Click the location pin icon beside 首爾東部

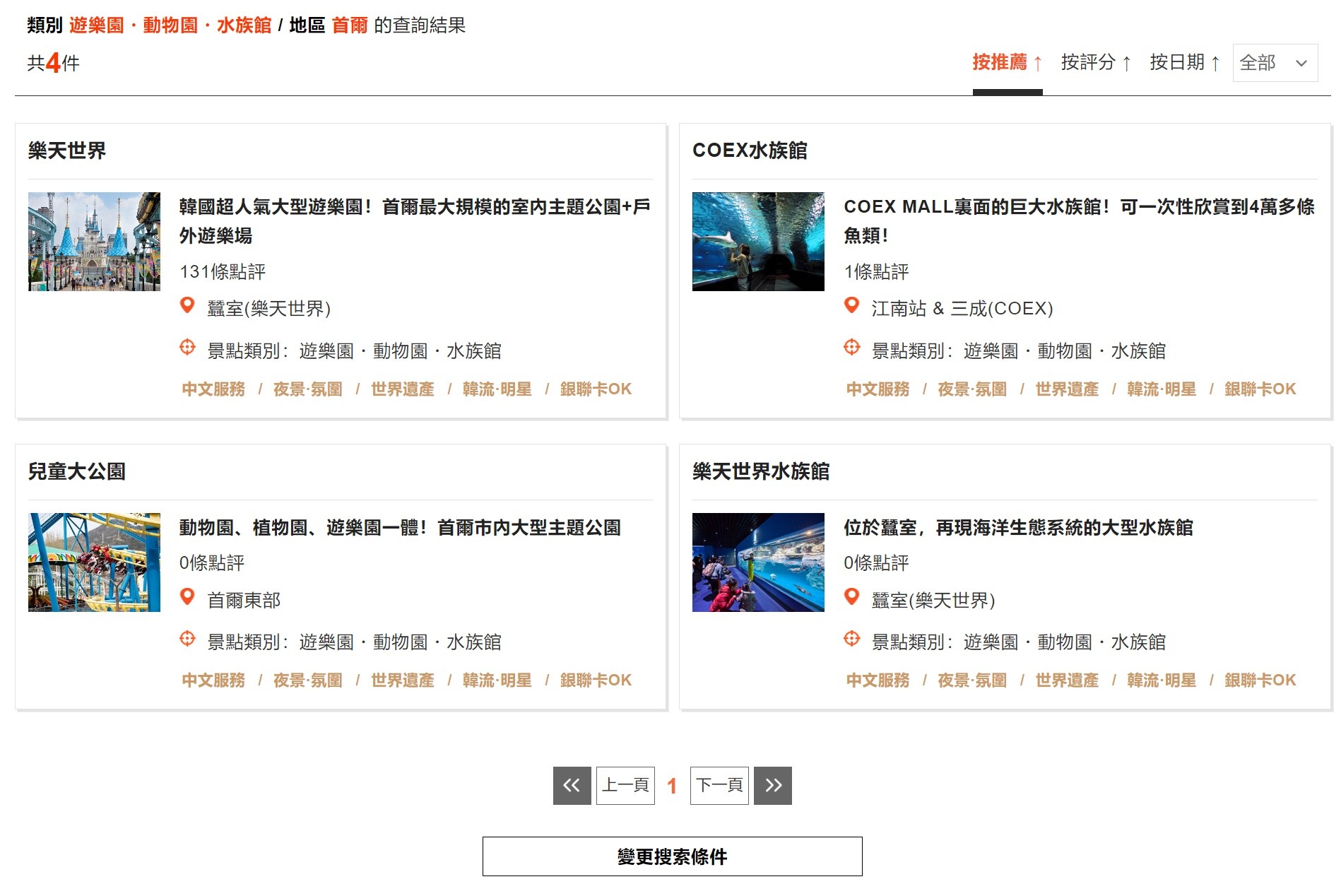(x=187, y=597)
